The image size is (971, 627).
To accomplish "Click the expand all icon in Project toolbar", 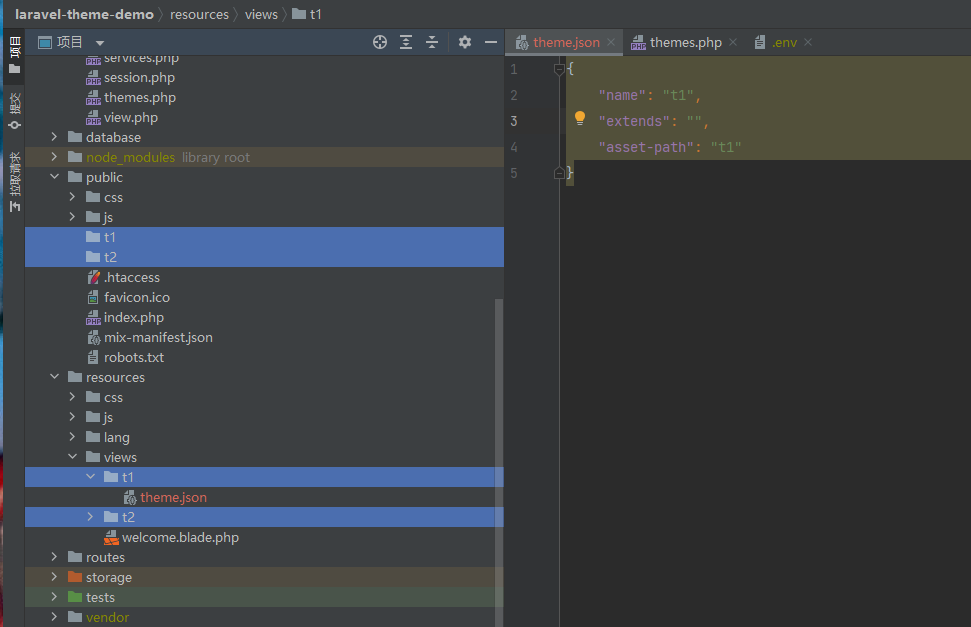I will coord(406,42).
